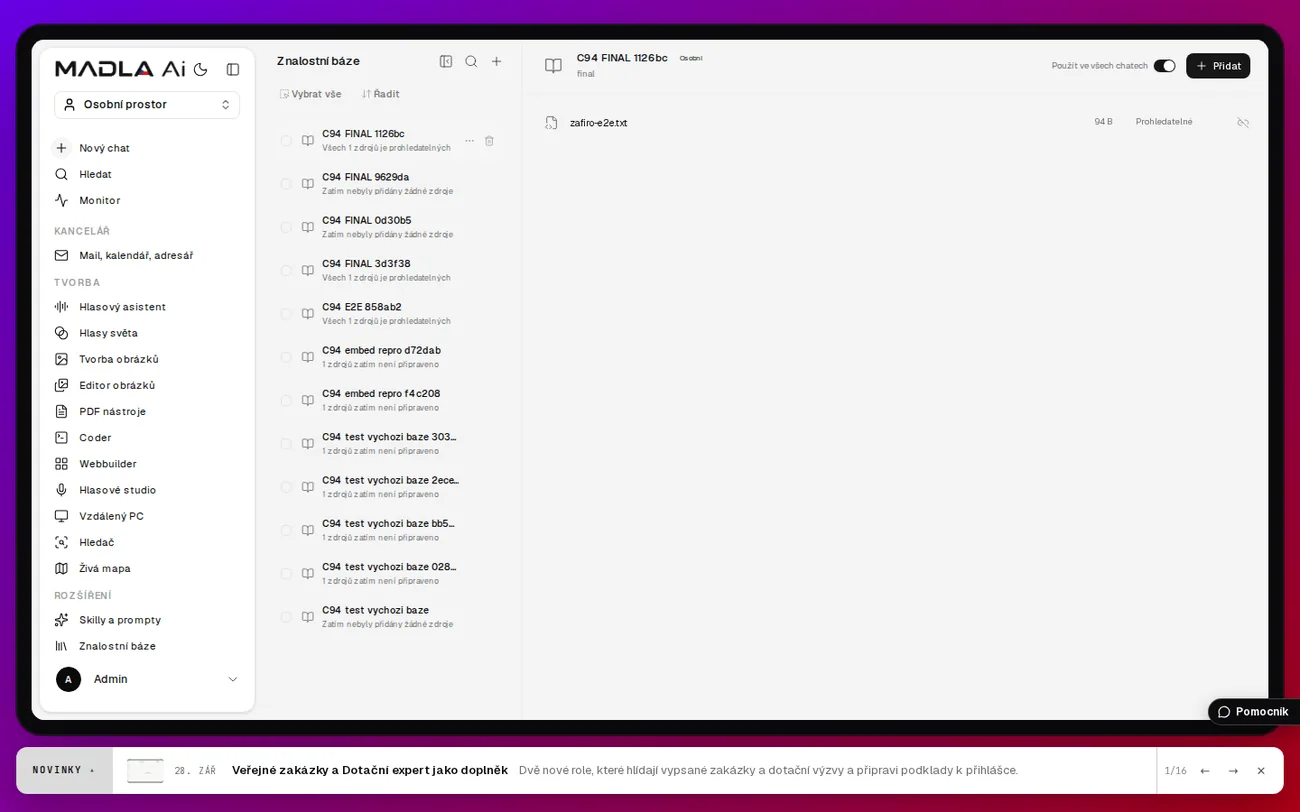Open zafiro-e2e.txt file row
The height and width of the screenshot is (812, 1300).
[896, 122]
